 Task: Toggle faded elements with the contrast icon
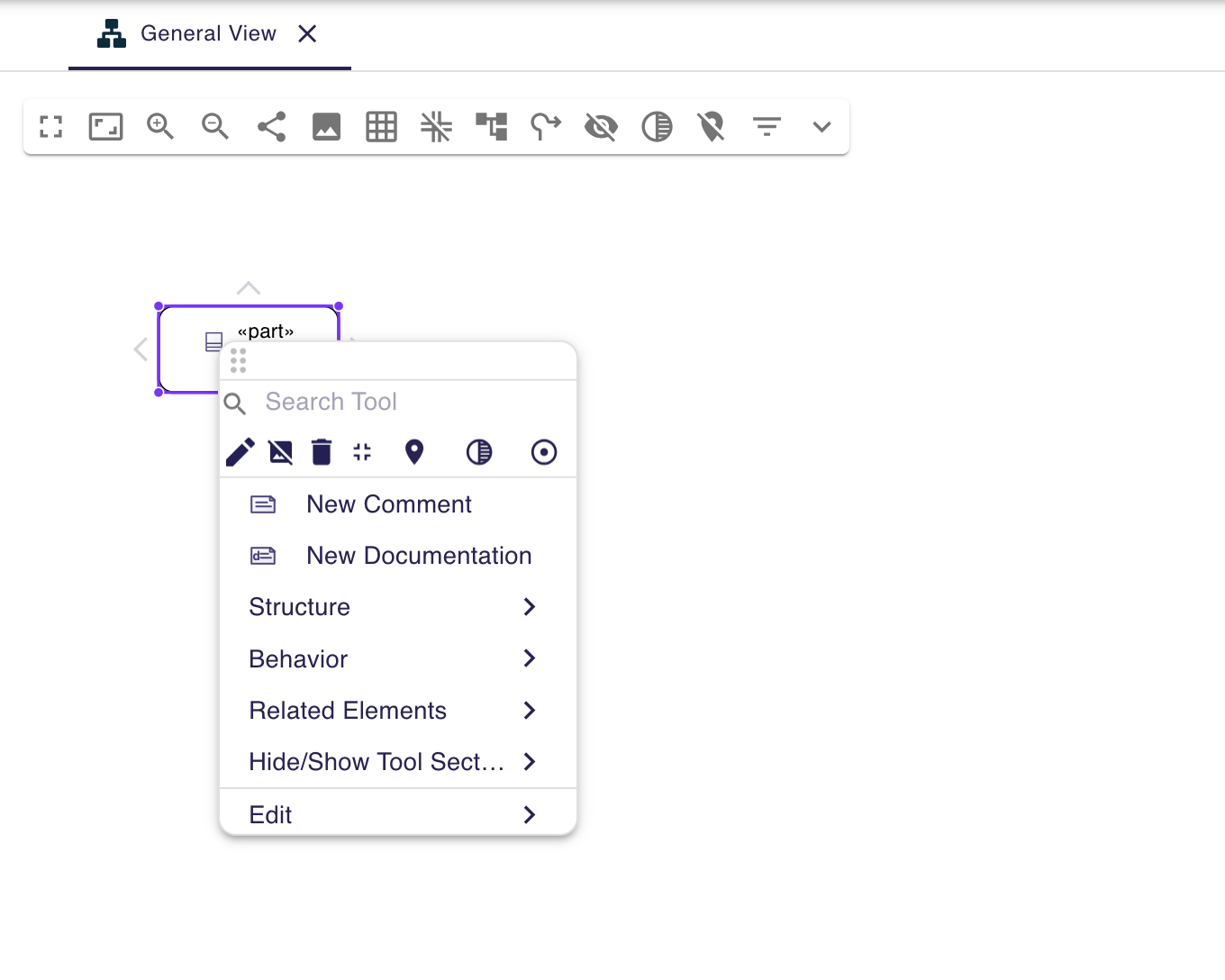click(657, 126)
